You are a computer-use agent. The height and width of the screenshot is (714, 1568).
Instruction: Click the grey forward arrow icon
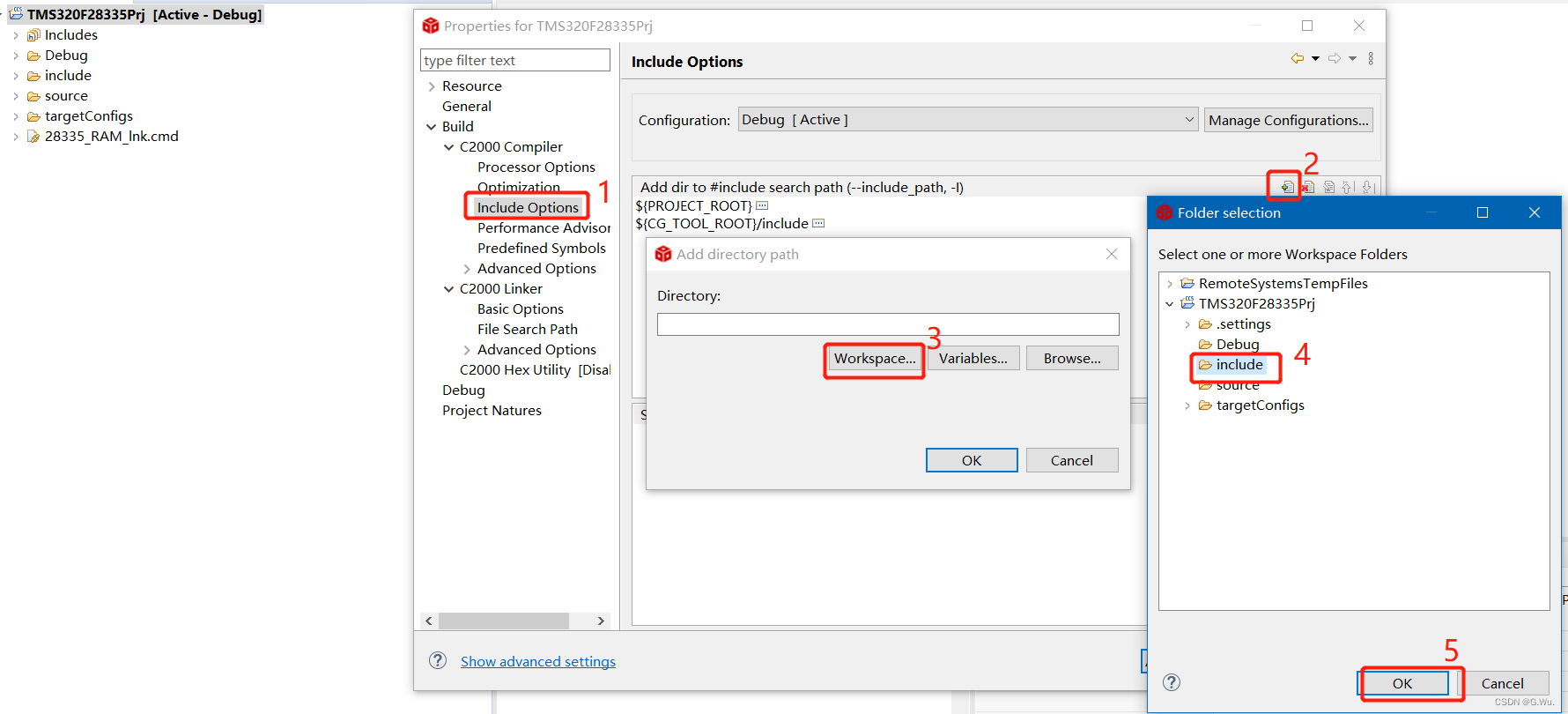pyautogui.click(x=1335, y=58)
